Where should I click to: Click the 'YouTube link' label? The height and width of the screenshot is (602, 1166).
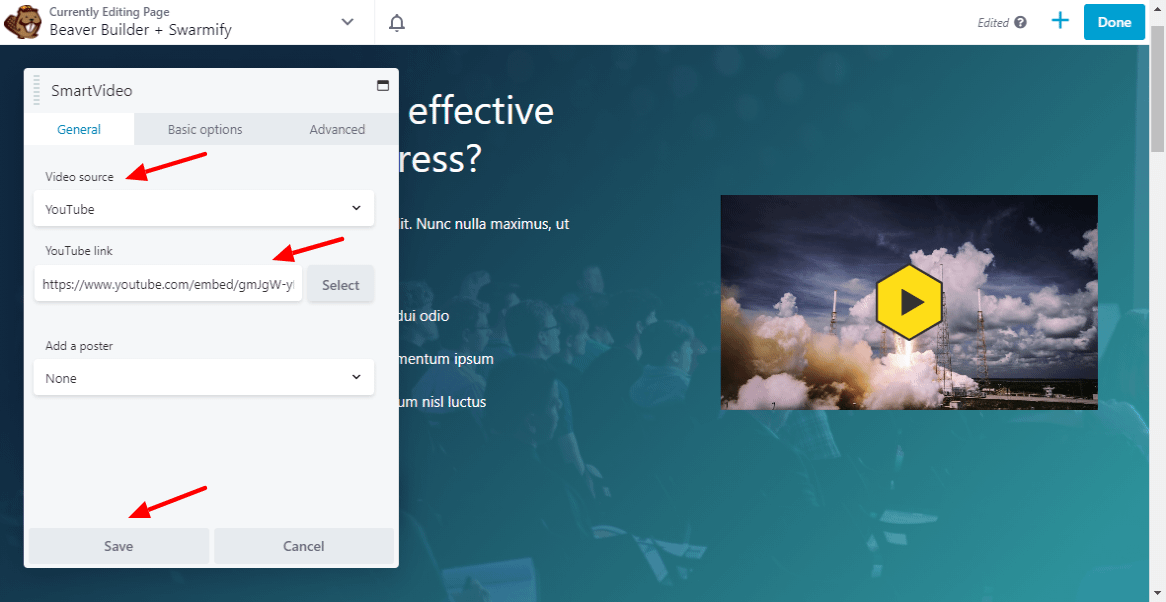point(79,251)
